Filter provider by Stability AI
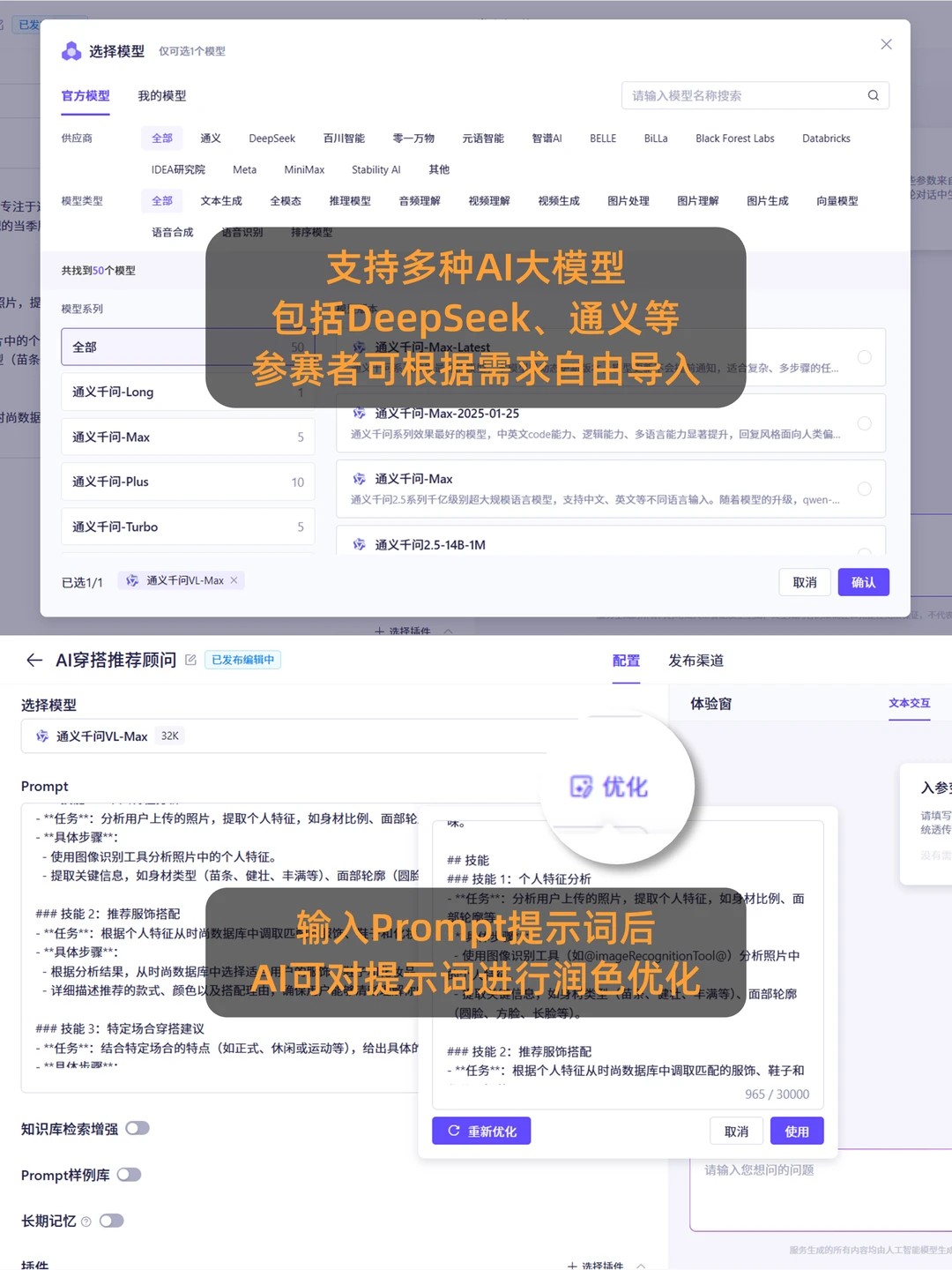 (x=376, y=169)
